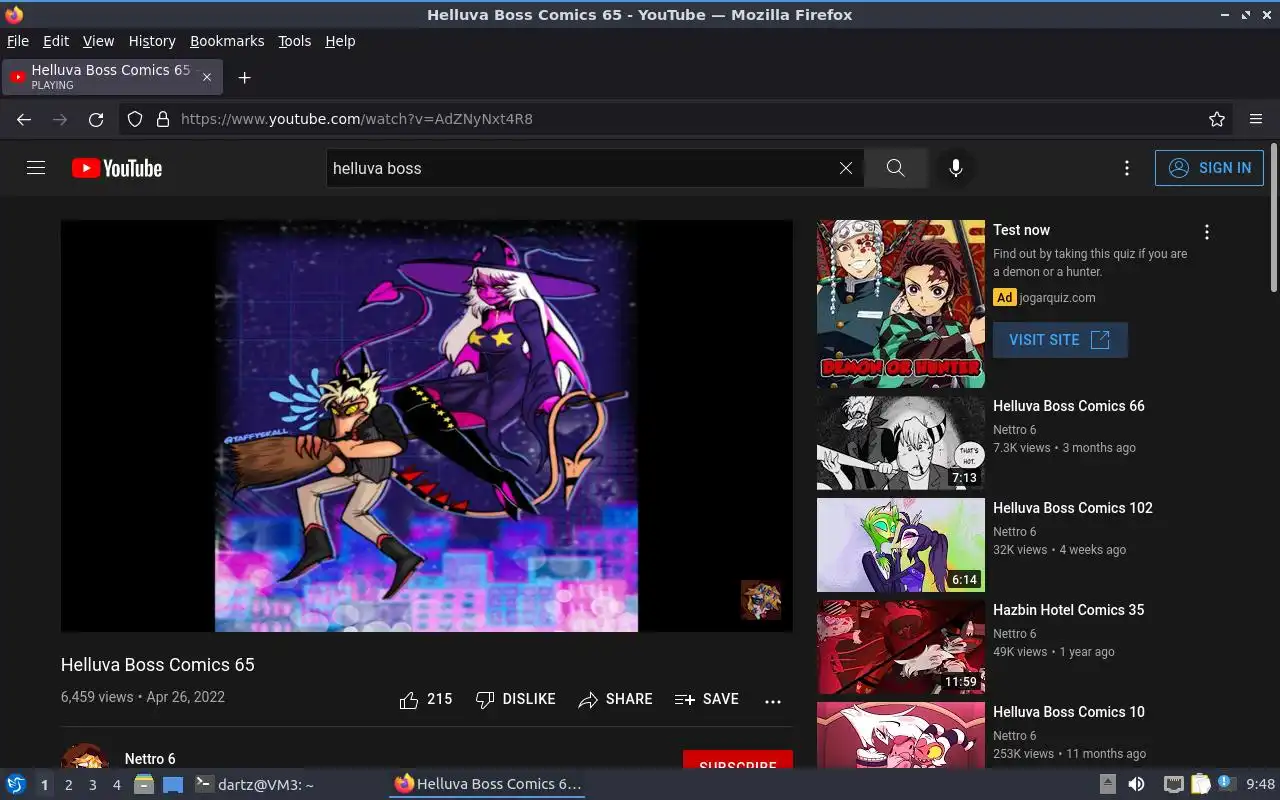The width and height of the screenshot is (1280, 800).
Task: Open Helluva Boss Comics 10 thumbnail
Action: tap(901, 735)
